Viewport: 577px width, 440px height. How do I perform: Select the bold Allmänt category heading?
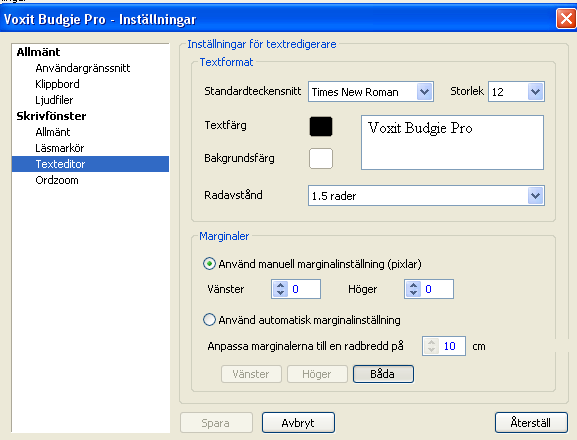point(38,52)
